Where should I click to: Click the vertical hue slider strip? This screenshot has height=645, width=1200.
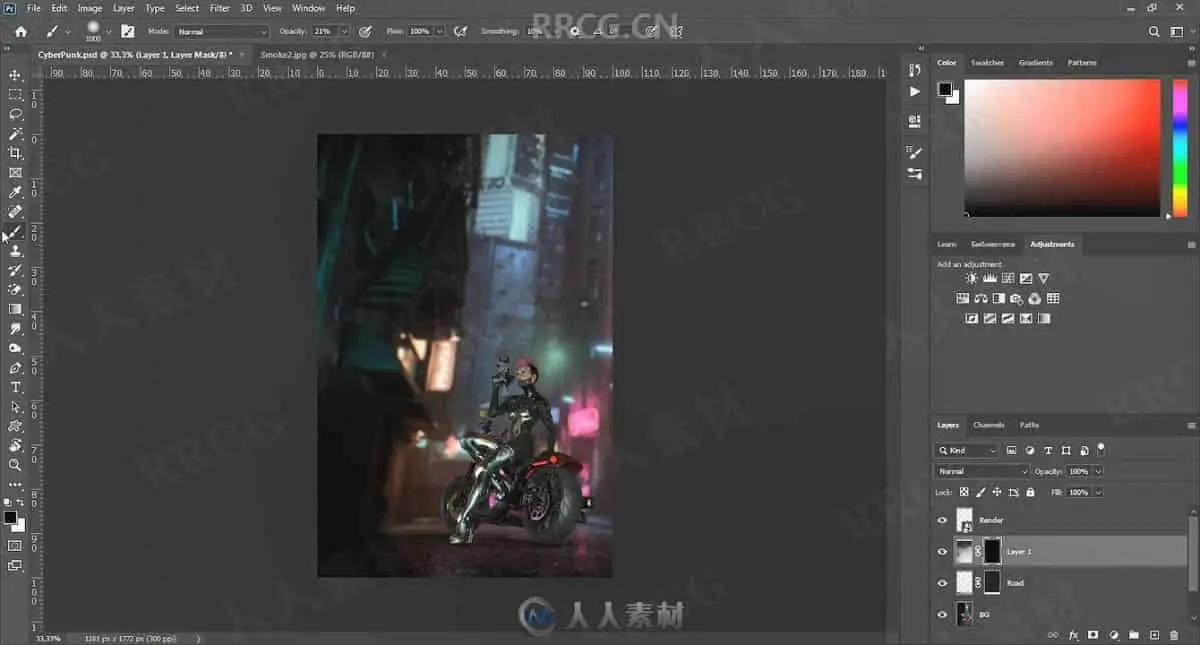[x=1180, y=148]
